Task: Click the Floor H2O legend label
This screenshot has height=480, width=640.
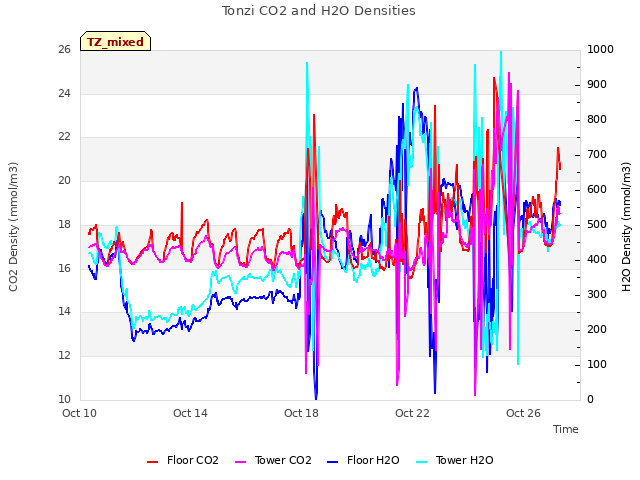Action: [373, 460]
